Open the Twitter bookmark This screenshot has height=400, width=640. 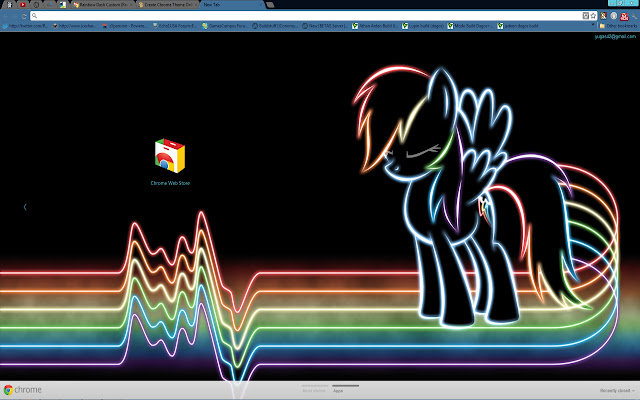pos(25,26)
